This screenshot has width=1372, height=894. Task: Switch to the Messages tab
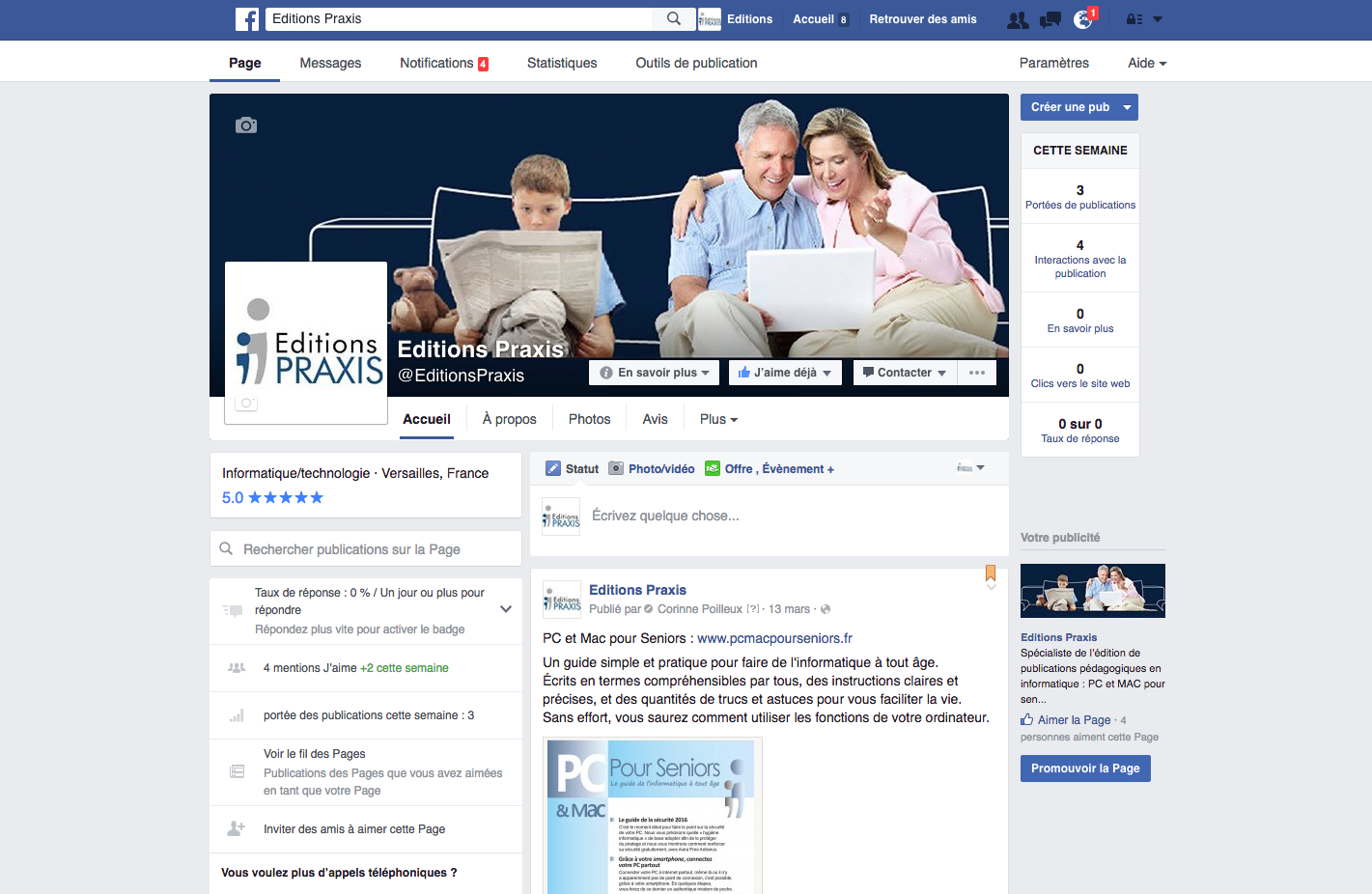pyautogui.click(x=330, y=63)
